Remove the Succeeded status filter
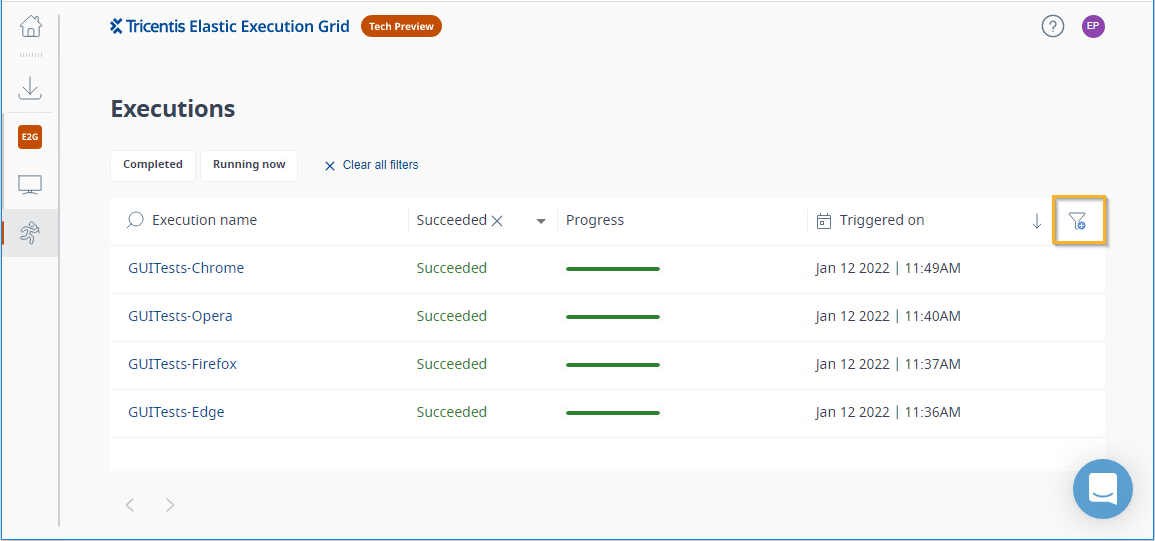 497,220
